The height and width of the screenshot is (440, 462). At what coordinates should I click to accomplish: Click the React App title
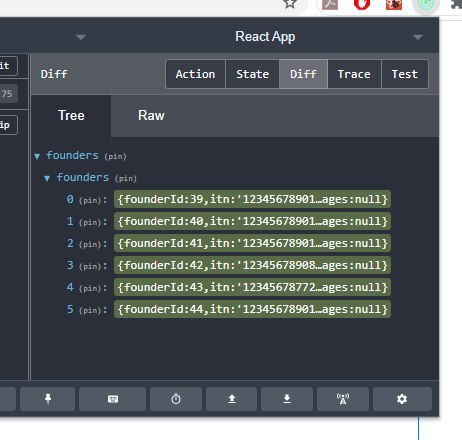[x=265, y=37]
